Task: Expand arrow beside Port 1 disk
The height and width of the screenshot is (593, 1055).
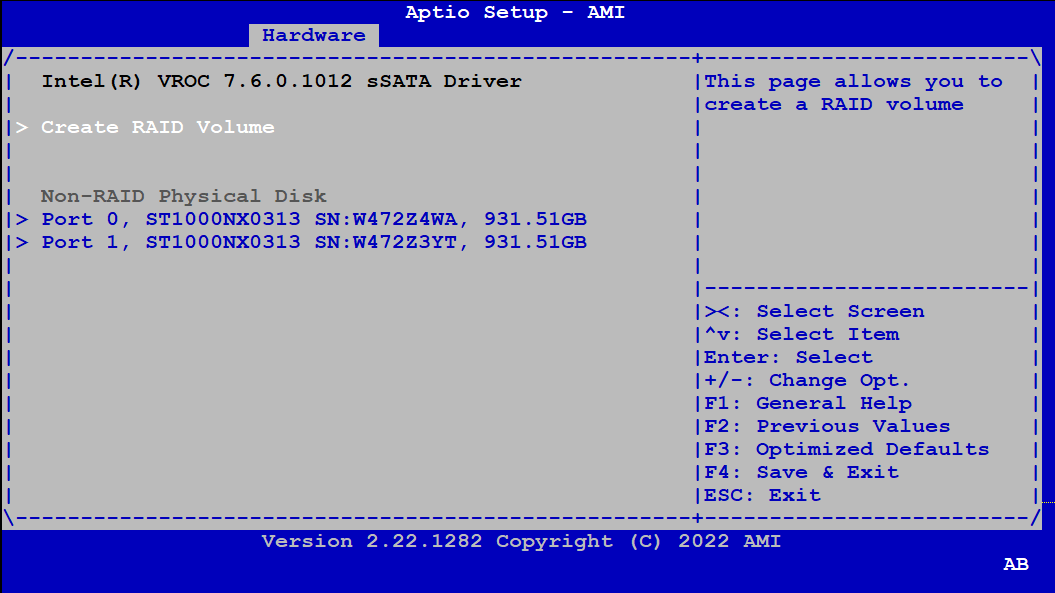Action: point(22,242)
